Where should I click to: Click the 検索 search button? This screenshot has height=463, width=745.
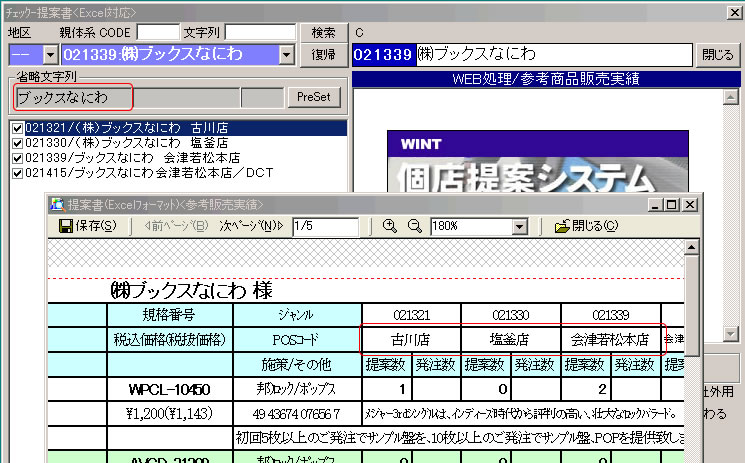(x=324, y=32)
